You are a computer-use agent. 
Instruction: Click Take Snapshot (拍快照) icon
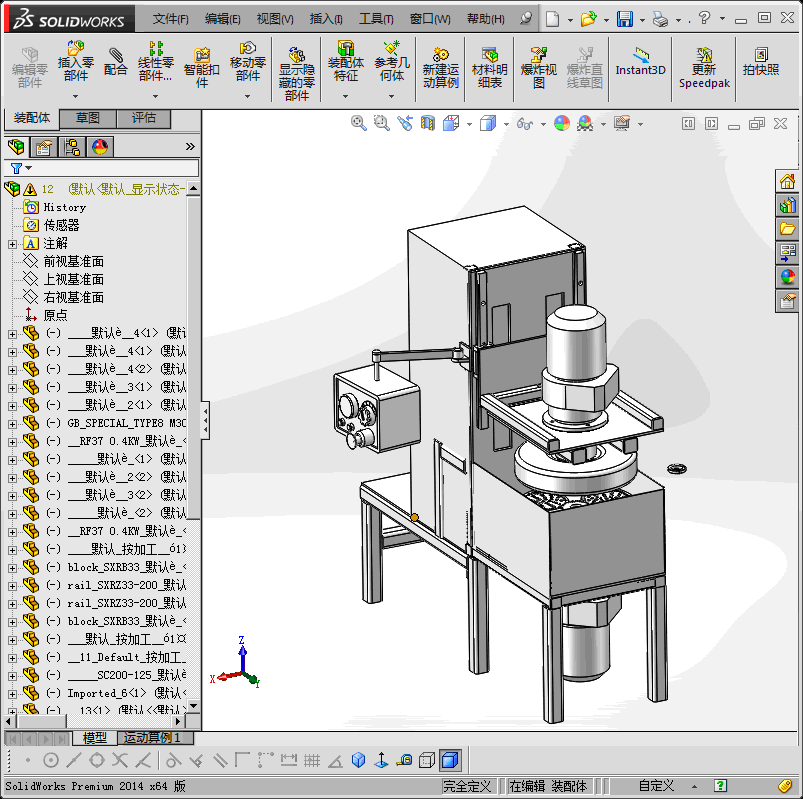761,54
